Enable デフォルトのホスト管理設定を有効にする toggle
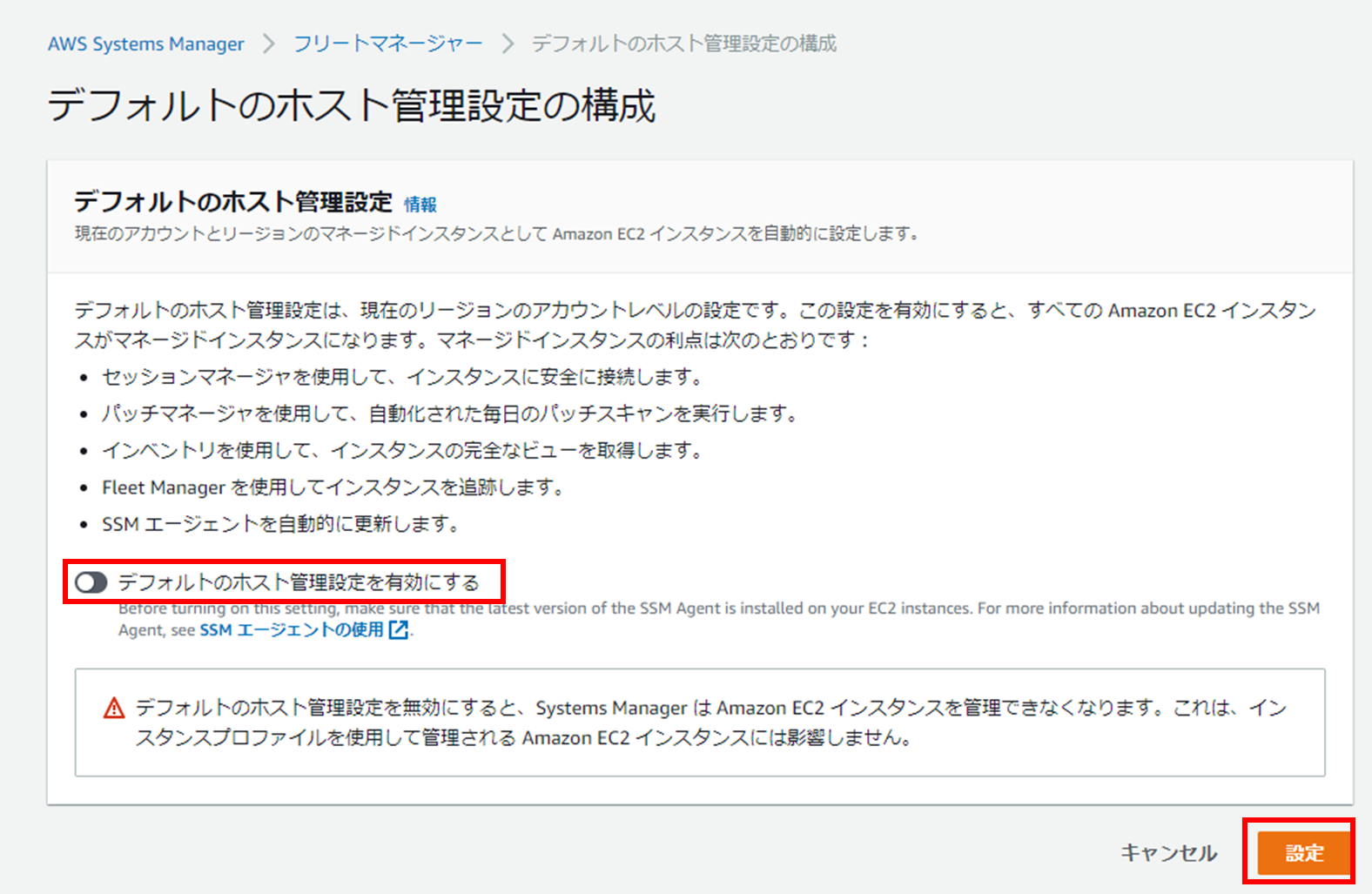1372x894 pixels. tap(91, 582)
